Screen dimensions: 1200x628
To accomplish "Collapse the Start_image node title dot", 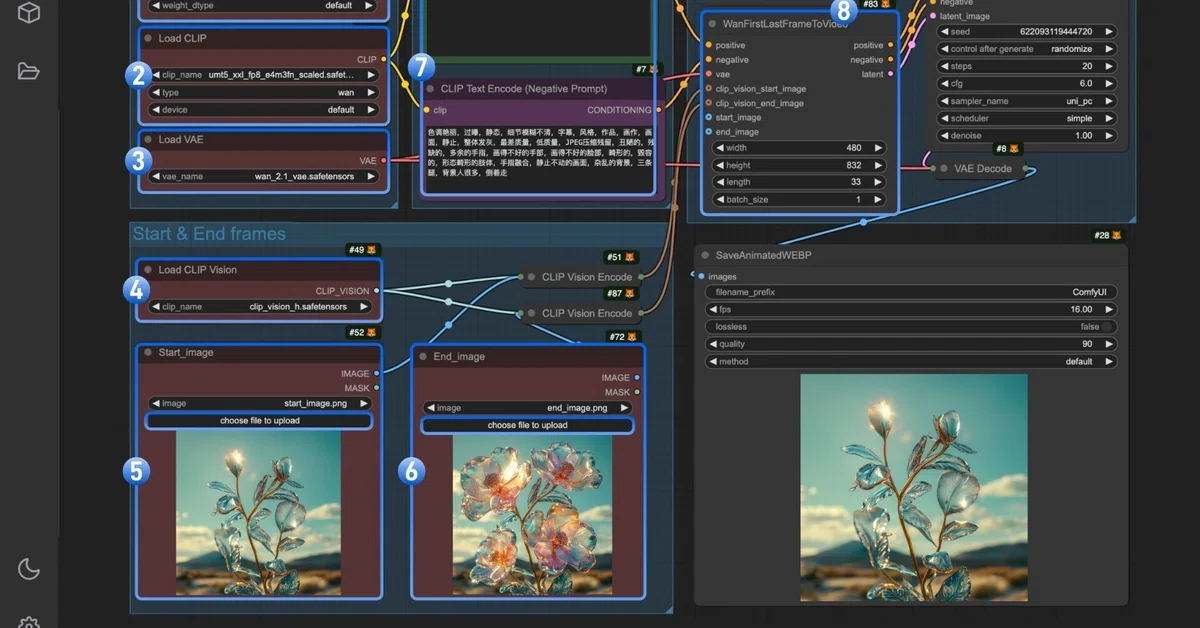I will click(x=147, y=353).
